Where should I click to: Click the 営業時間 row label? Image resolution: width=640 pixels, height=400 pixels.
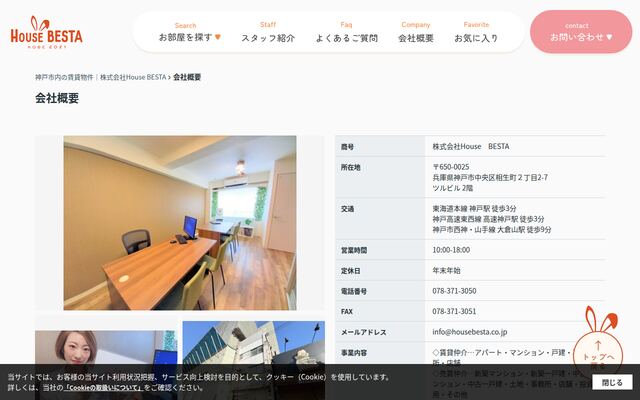pyautogui.click(x=354, y=250)
